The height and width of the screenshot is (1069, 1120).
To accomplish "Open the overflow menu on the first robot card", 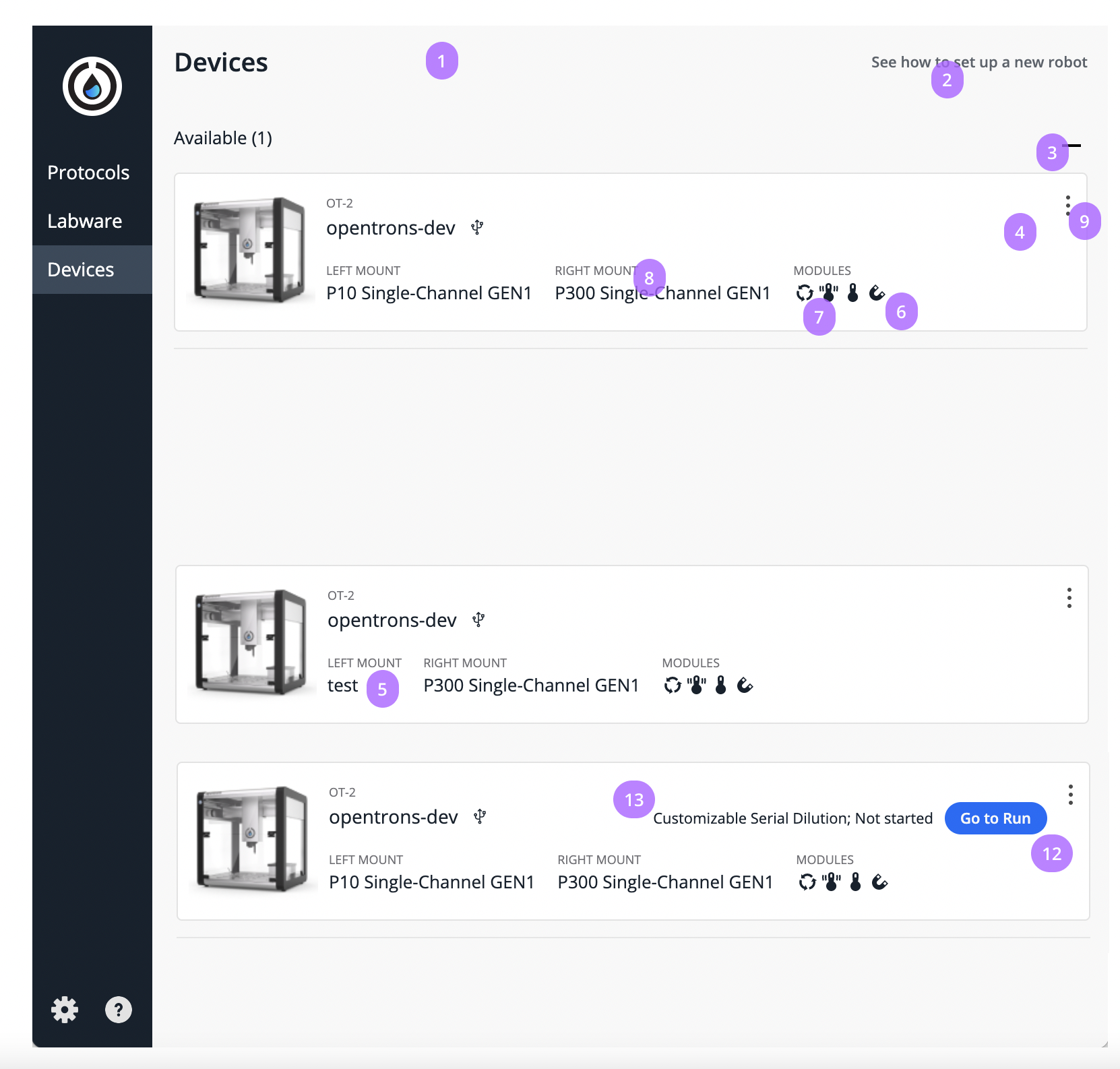I will [x=1069, y=207].
